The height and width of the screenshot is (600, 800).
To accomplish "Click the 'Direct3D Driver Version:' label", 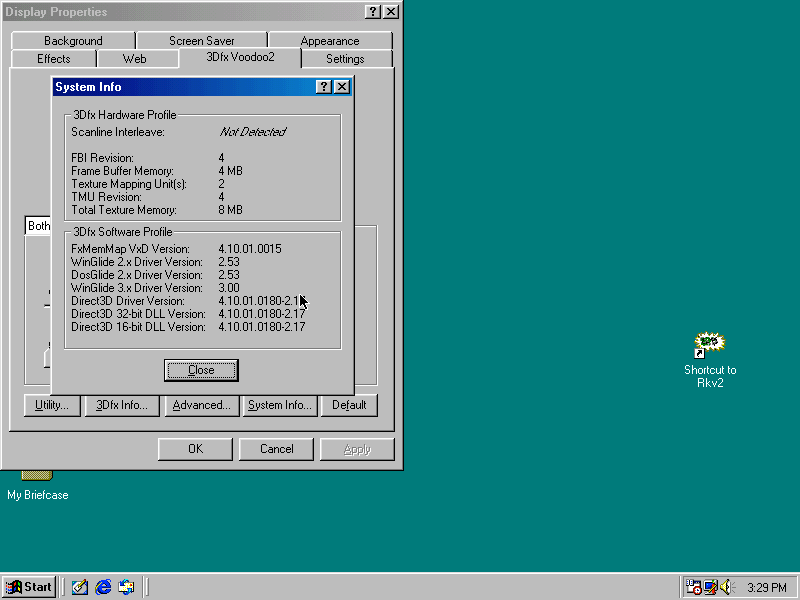I will [128, 301].
